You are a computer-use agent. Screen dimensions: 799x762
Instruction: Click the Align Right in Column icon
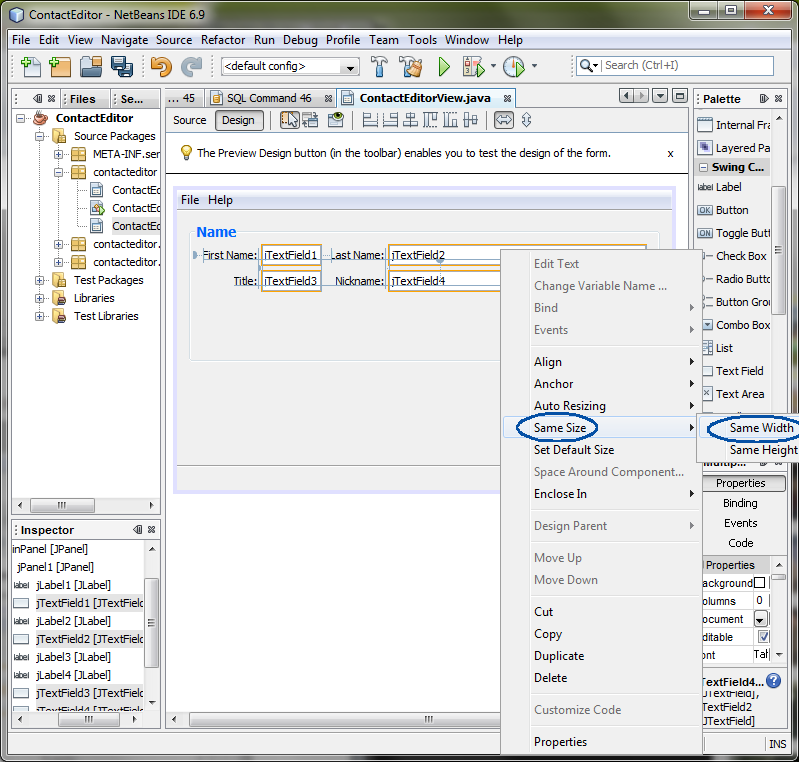click(390, 120)
